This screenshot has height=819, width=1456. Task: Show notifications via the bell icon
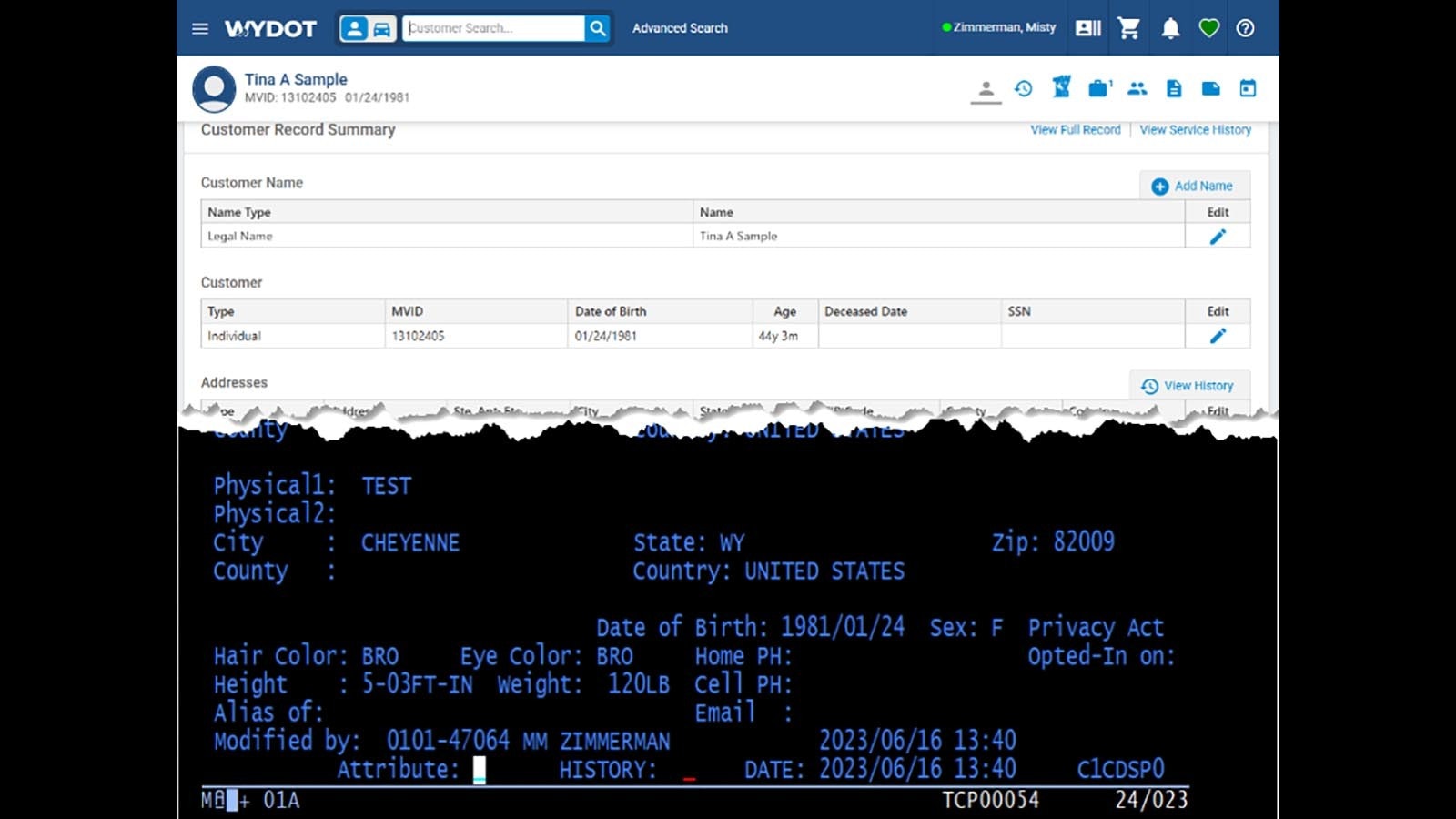[1170, 28]
